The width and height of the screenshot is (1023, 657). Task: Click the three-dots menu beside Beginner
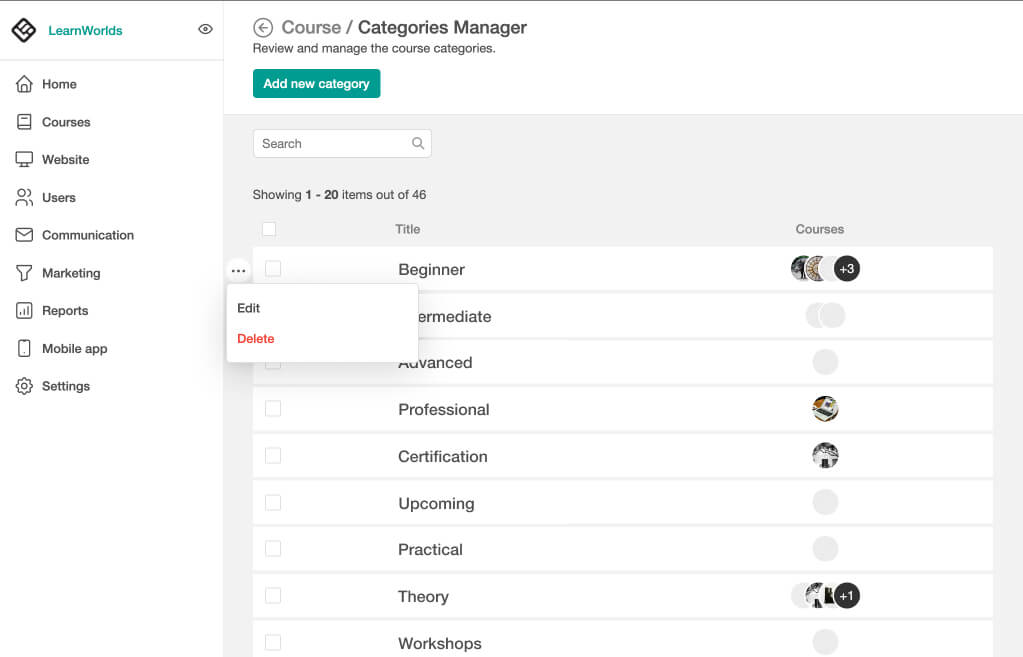click(x=238, y=270)
